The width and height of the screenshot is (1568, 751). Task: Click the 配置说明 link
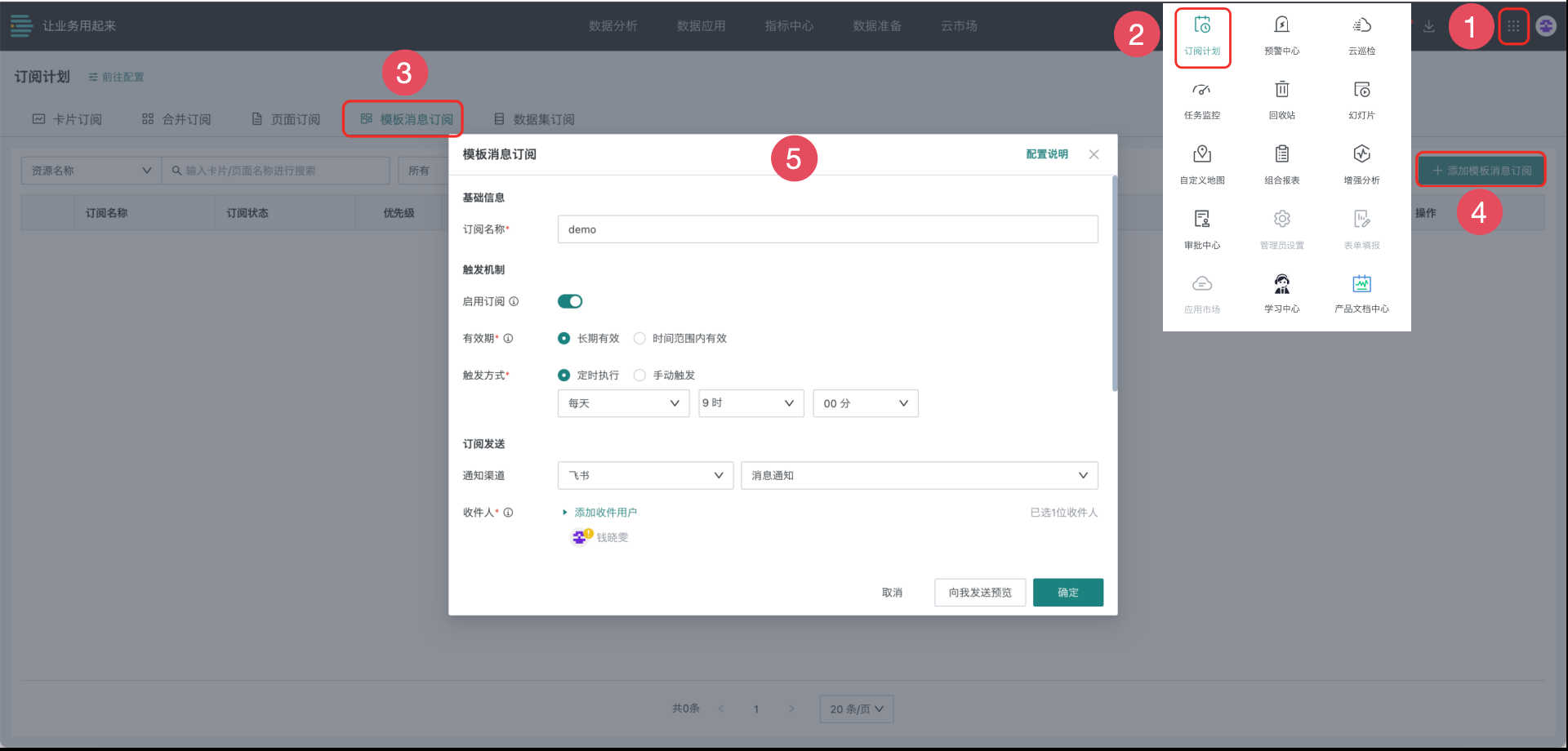1046,154
